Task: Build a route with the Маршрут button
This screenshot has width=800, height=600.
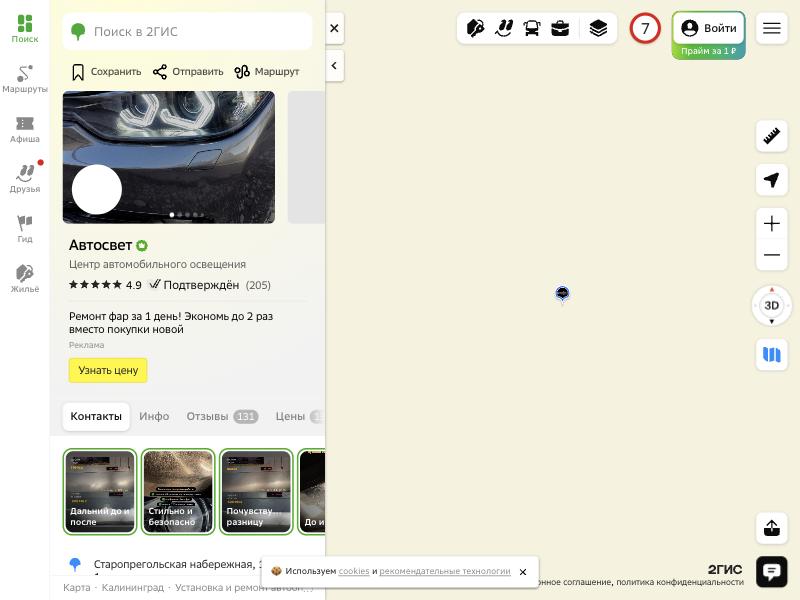Action: [x=267, y=72]
